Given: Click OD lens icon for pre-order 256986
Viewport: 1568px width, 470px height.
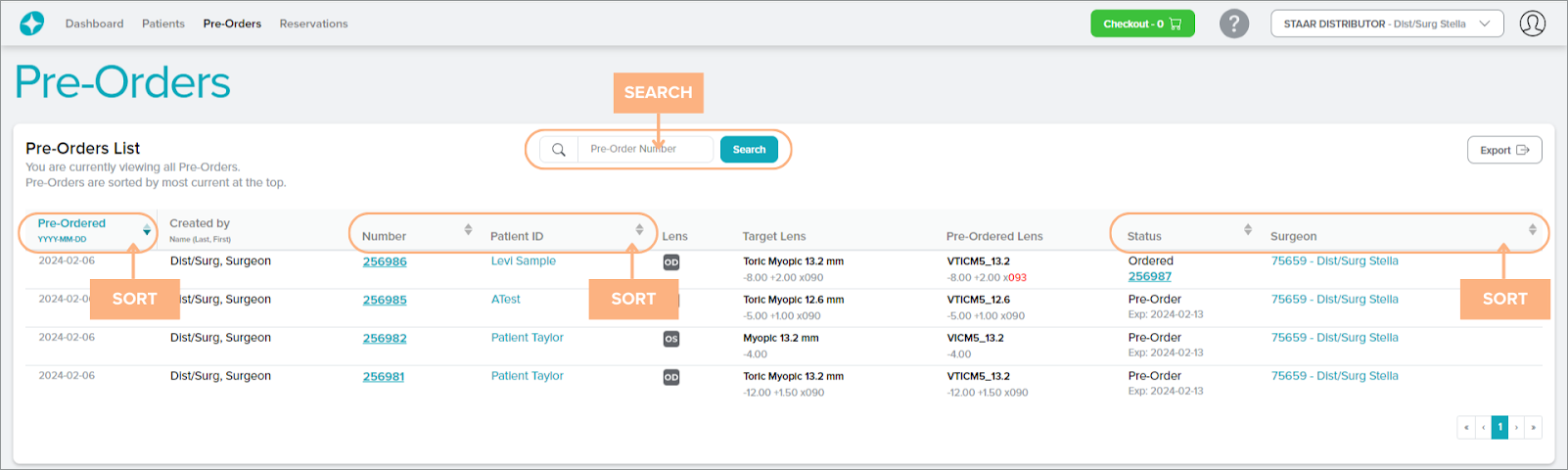Looking at the screenshot, I should click(671, 262).
